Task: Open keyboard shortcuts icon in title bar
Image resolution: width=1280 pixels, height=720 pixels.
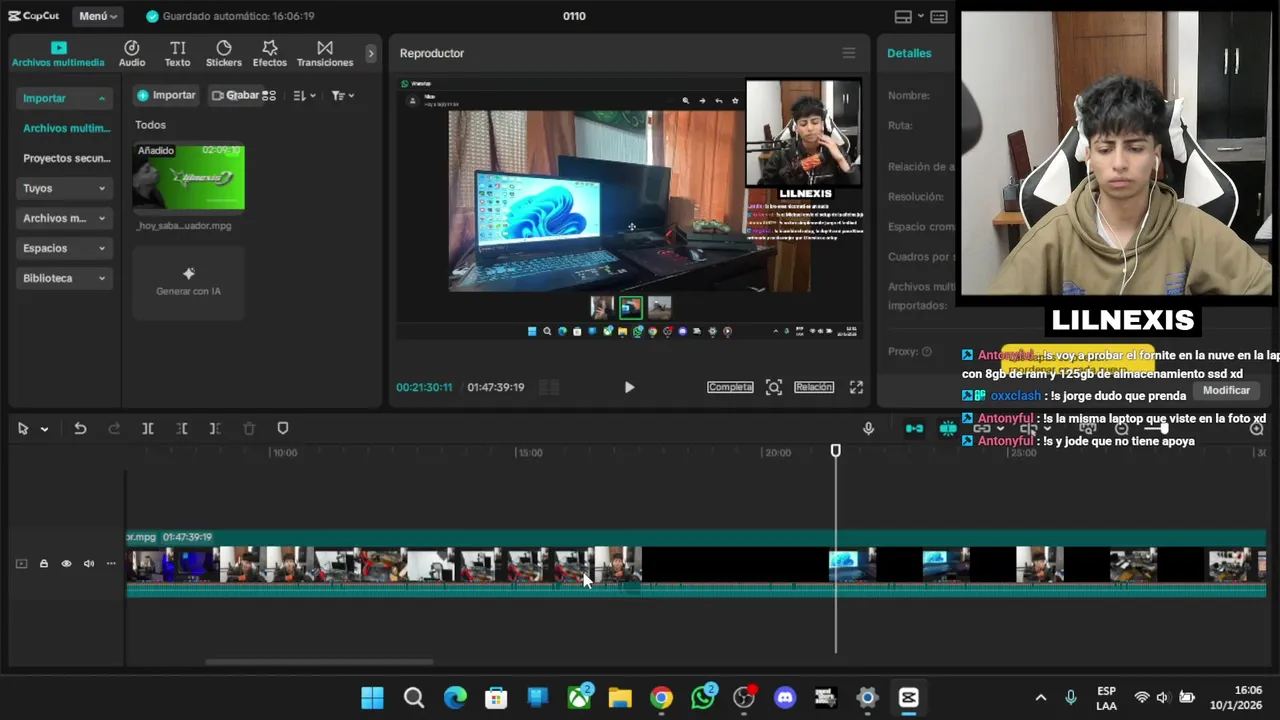Action: click(x=938, y=16)
